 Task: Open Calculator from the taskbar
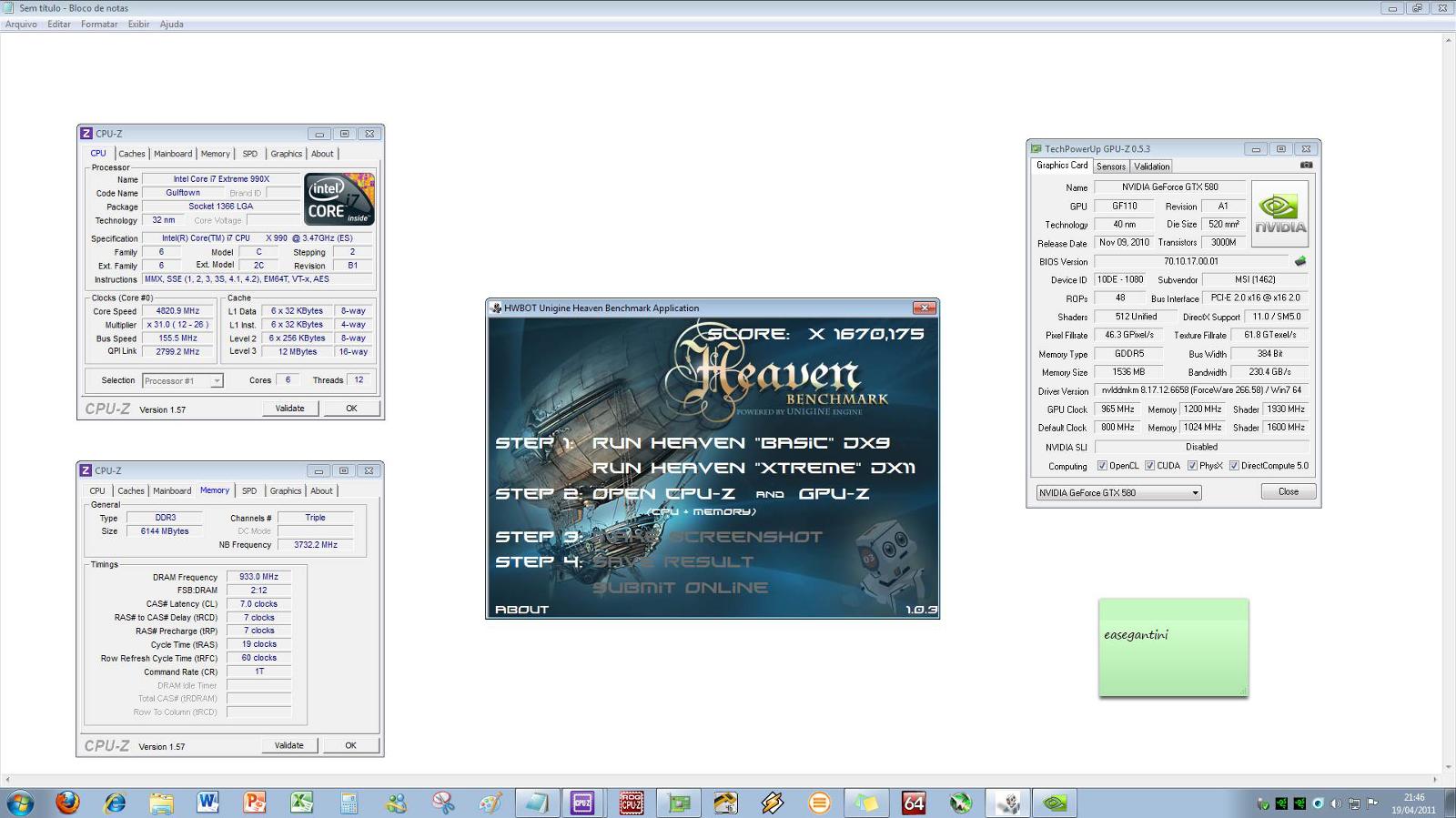click(349, 803)
